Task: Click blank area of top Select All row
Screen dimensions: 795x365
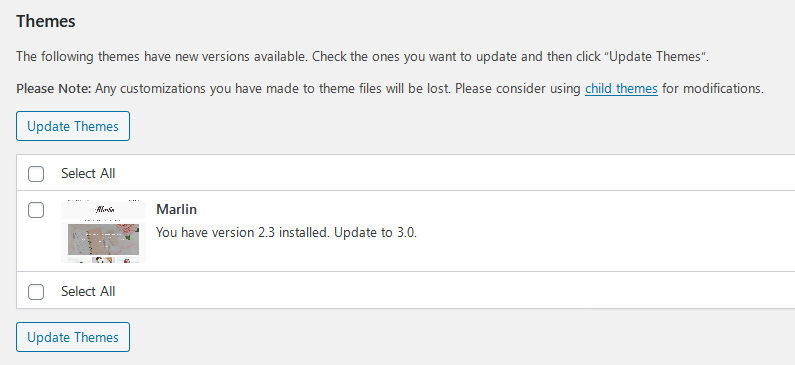Action: [456, 173]
